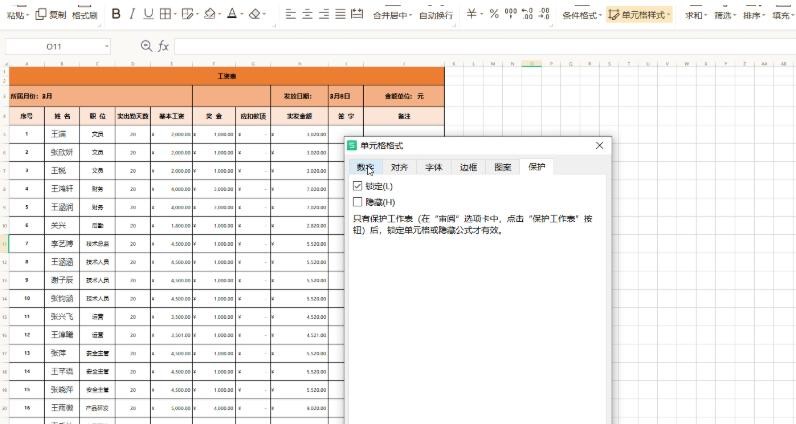Open the 字体 font tab
796x424 pixels.
pyautogui.click(x=434, y=167)
